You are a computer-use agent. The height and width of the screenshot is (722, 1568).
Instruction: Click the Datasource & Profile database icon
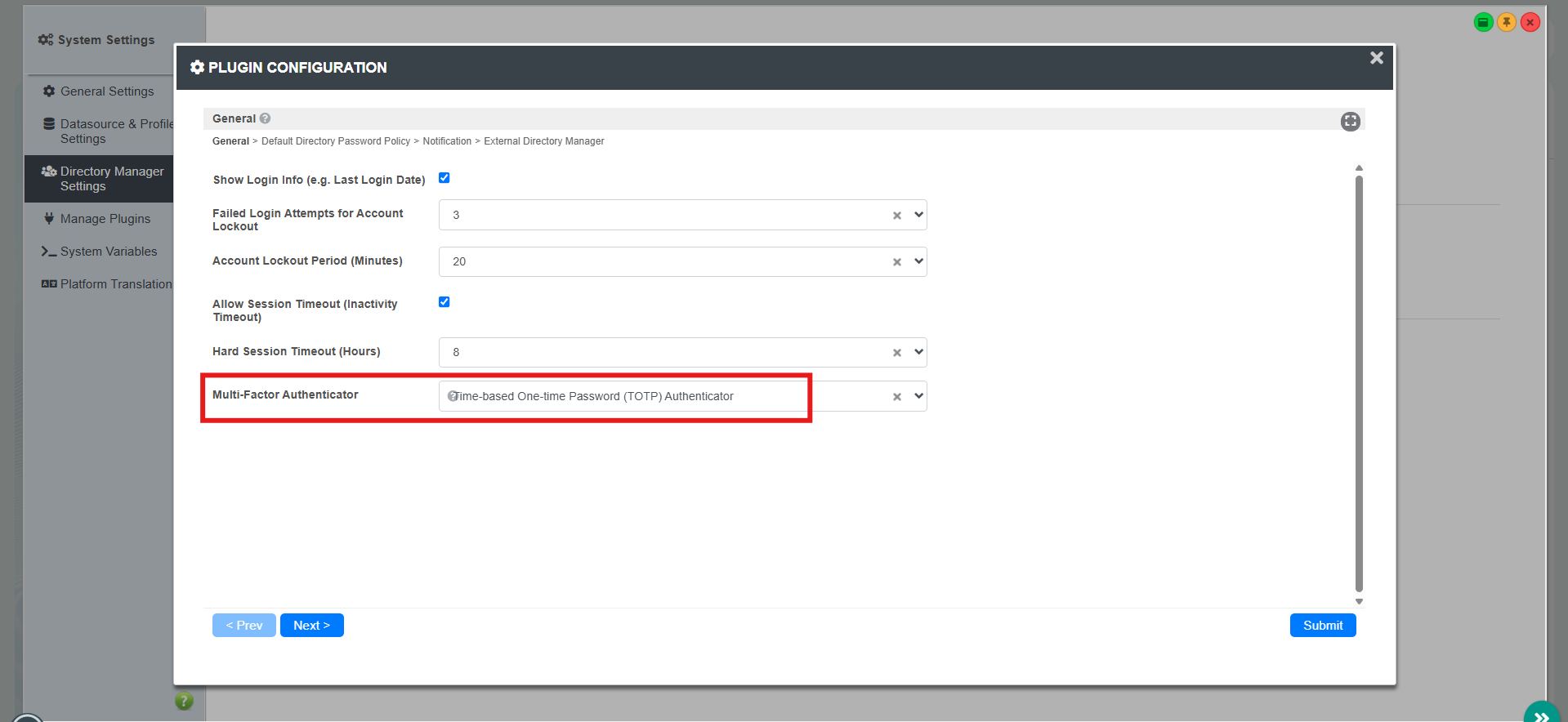49,124
